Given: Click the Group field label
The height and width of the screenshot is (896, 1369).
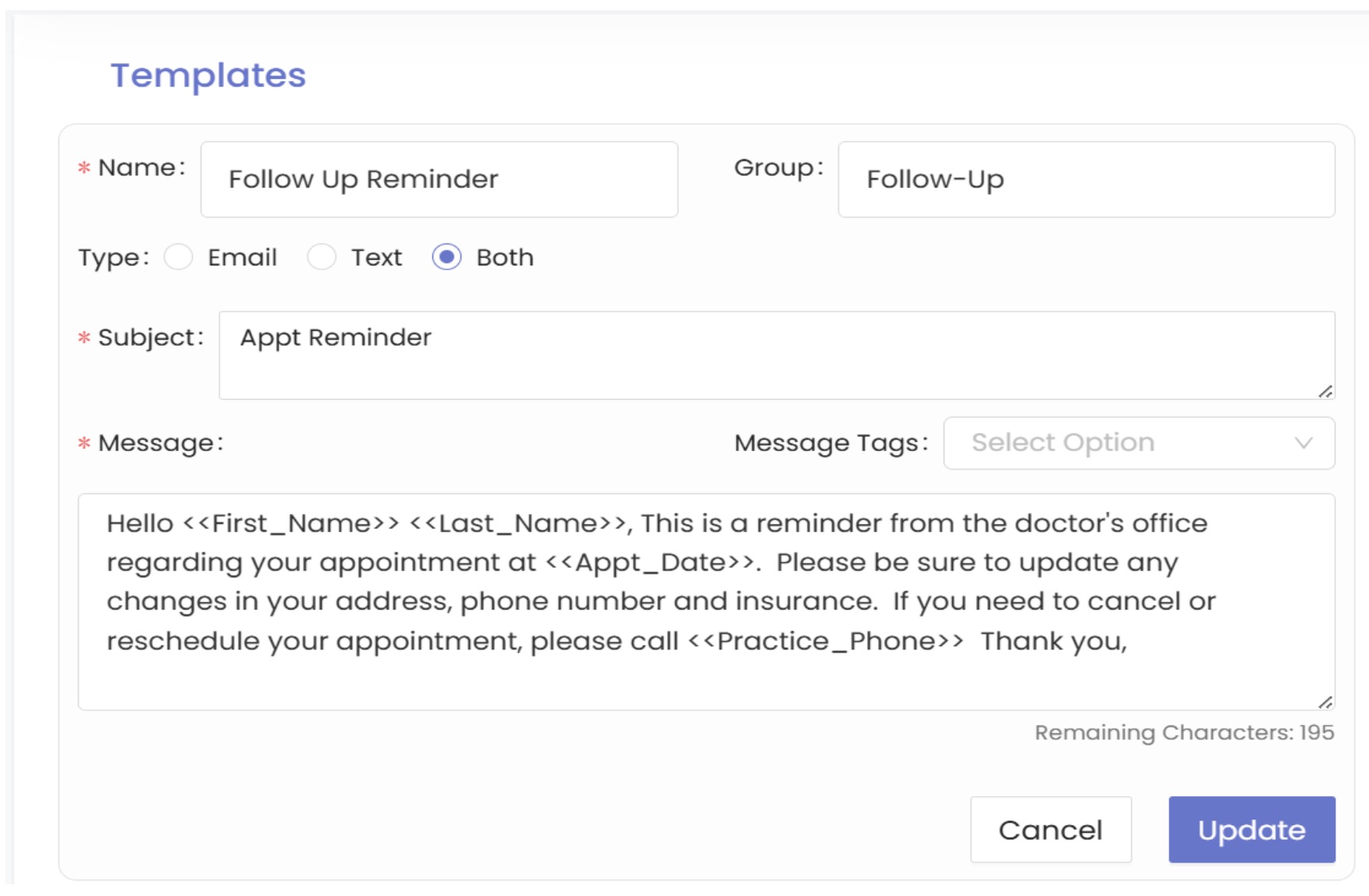Looking at the screenshot, I should pos(778,168).
